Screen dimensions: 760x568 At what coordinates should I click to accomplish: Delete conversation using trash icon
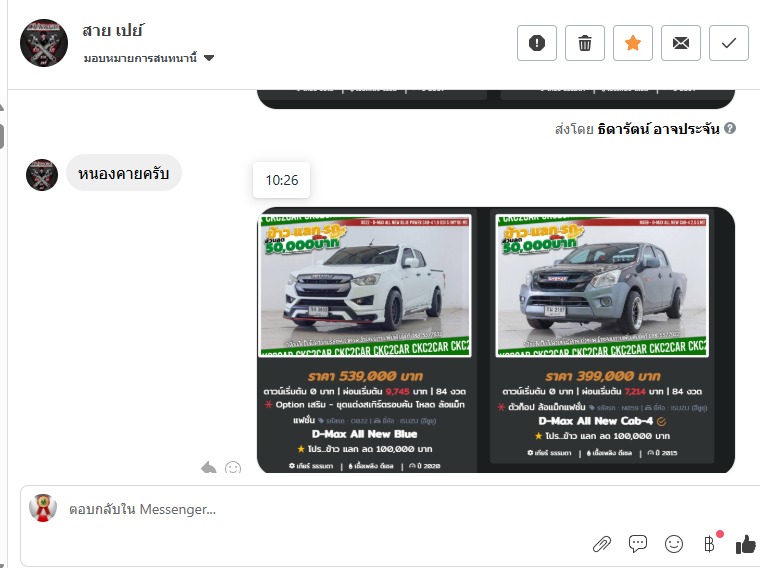pyautogui.click(x=585, y=43)
